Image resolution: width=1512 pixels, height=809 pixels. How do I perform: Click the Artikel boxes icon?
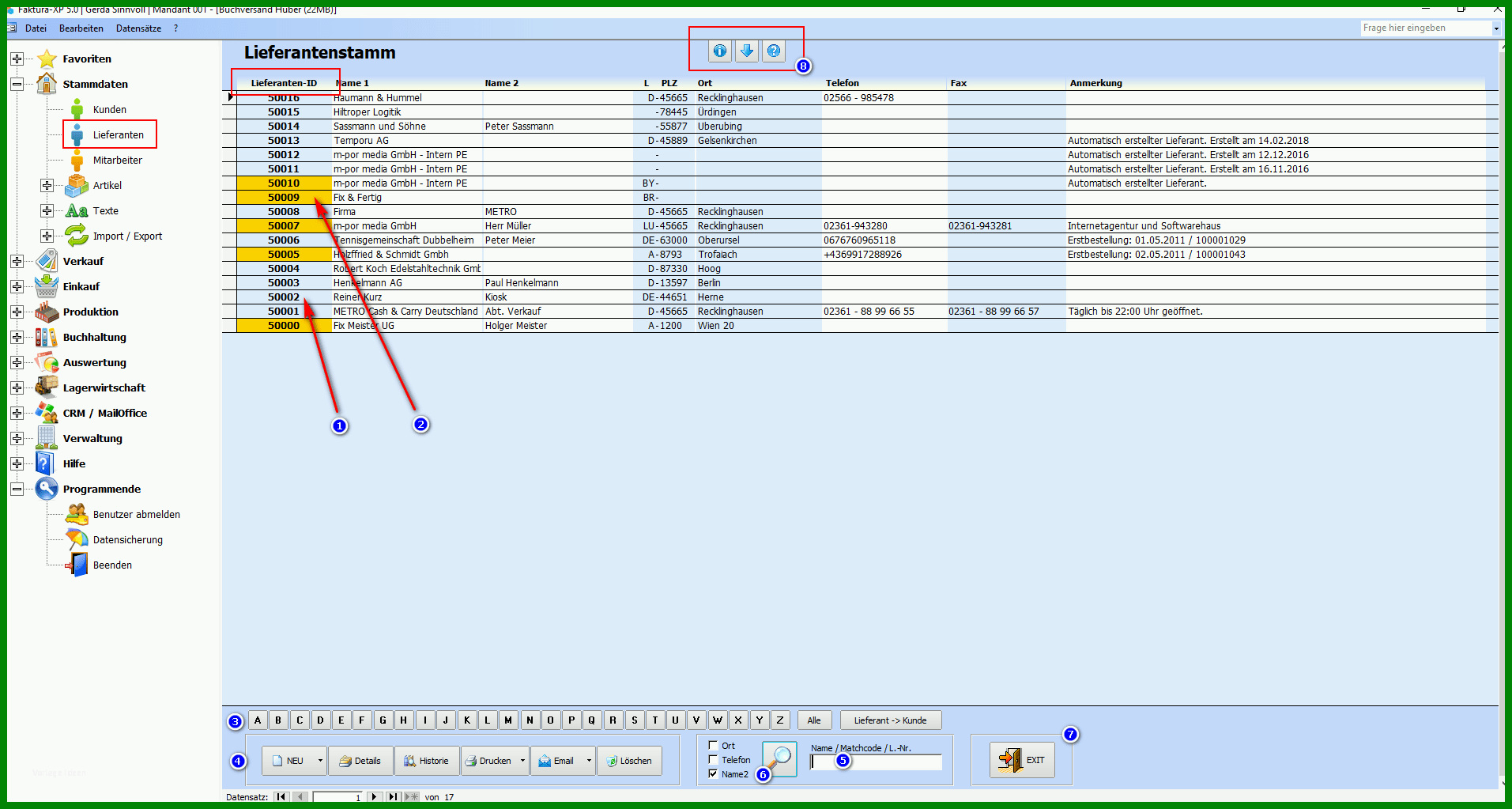coord(77,185)
